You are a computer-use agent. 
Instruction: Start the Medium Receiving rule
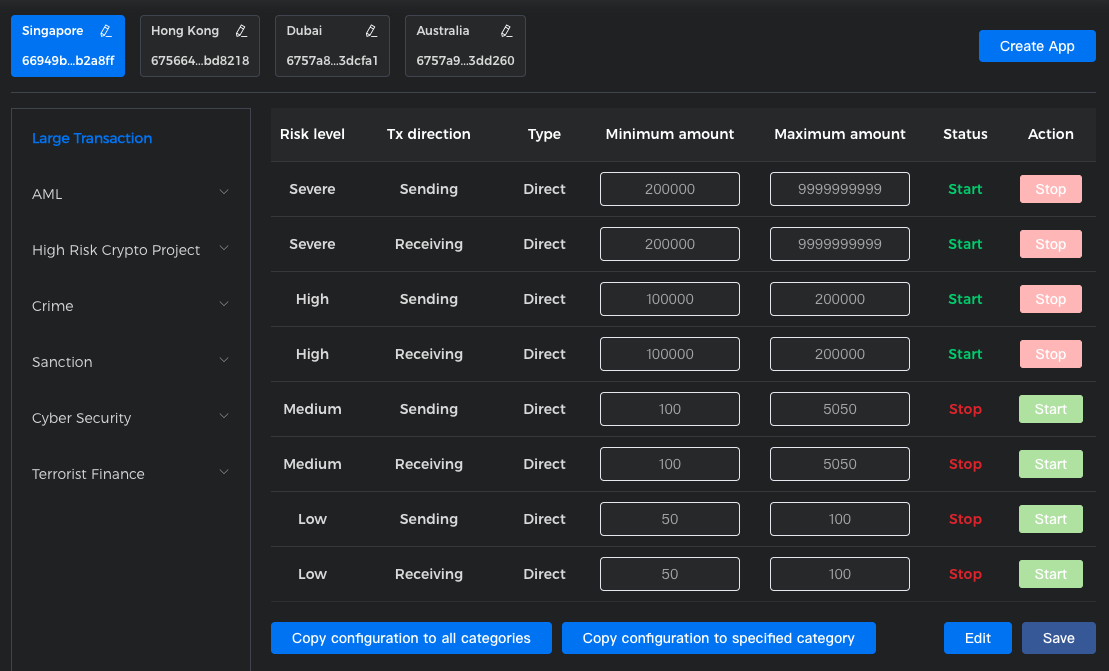point(1050,464)
